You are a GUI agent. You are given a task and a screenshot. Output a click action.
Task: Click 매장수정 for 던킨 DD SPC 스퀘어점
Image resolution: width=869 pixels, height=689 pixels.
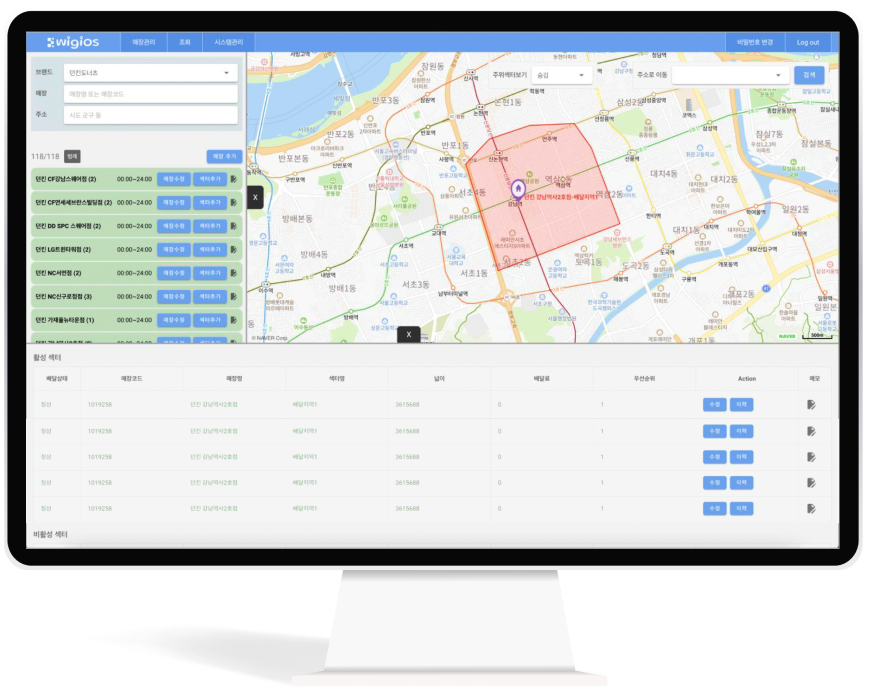click(174, 226)
